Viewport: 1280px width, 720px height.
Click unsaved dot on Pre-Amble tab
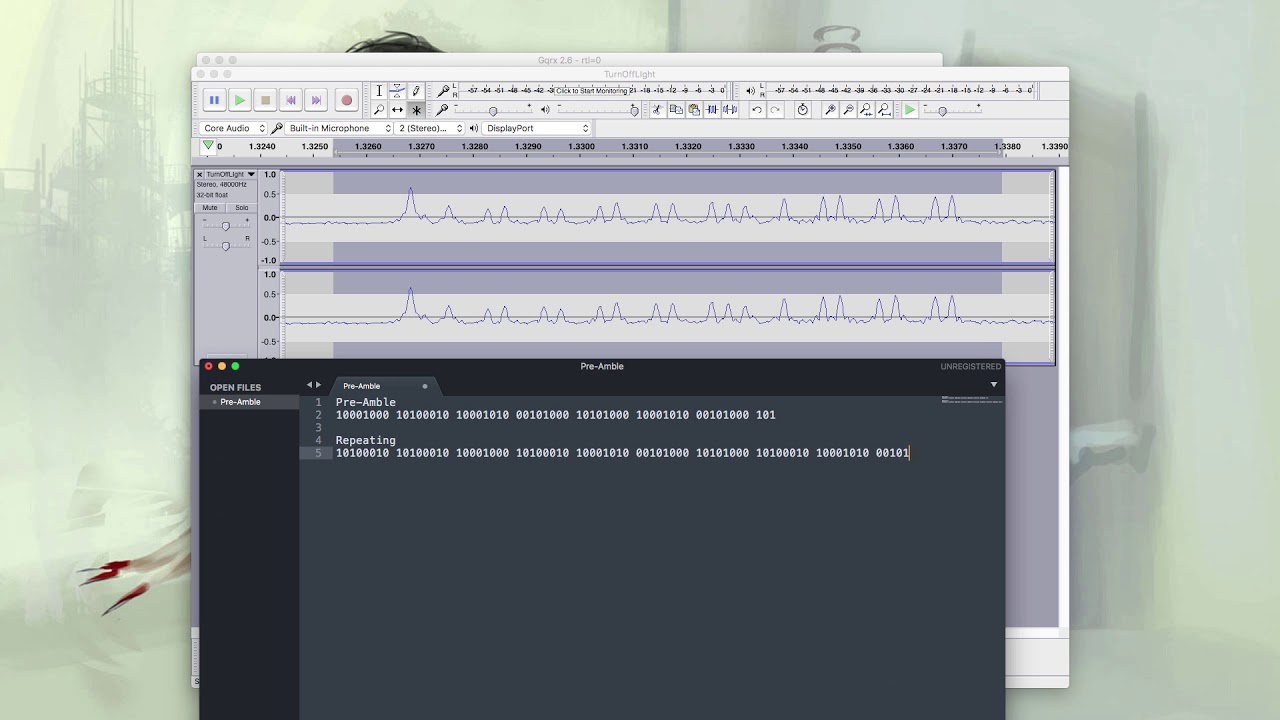pos(425,386)
